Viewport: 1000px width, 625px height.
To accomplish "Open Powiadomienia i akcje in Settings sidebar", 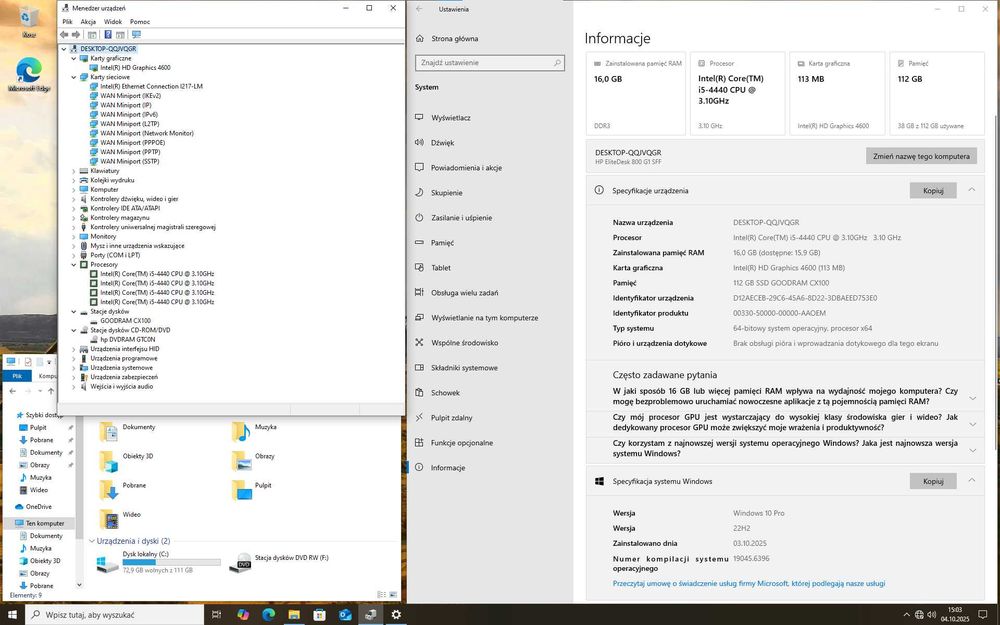I will (466, 168).
